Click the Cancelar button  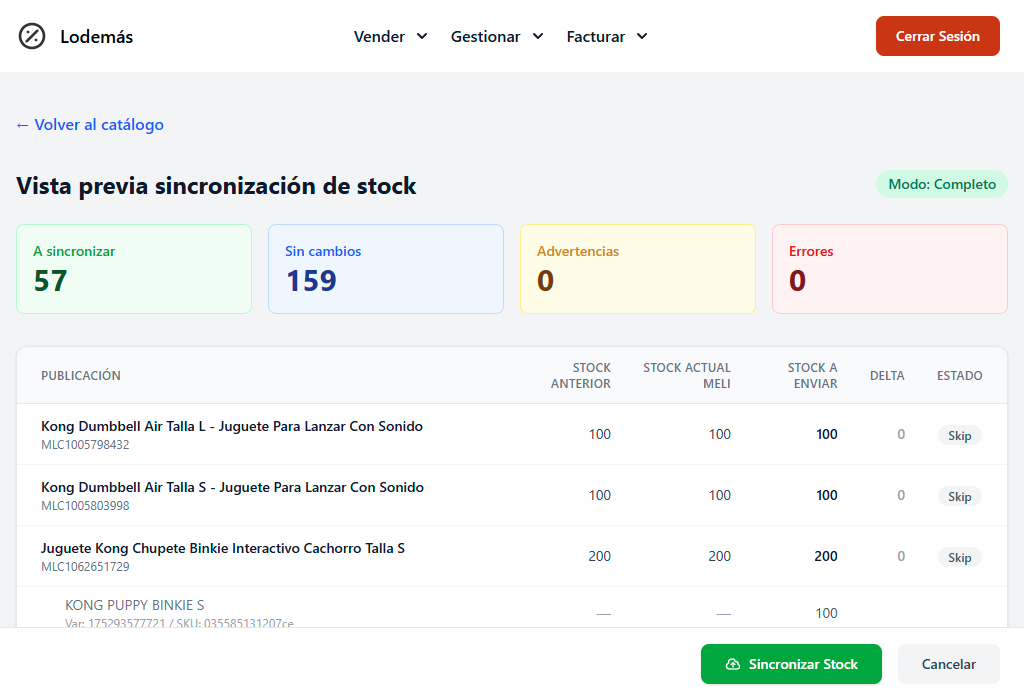click(x=948, y=664)
